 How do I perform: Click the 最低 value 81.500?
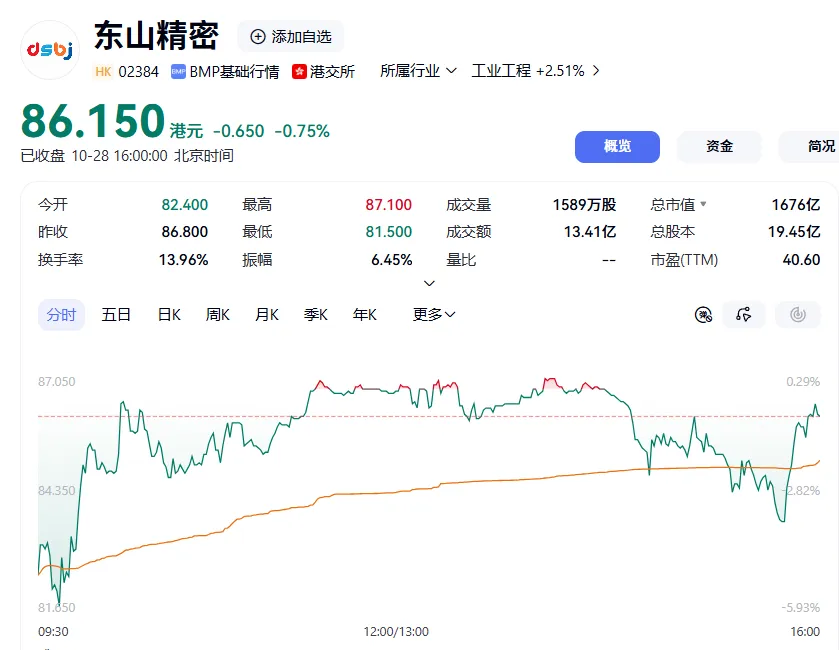tap(388, 232)
